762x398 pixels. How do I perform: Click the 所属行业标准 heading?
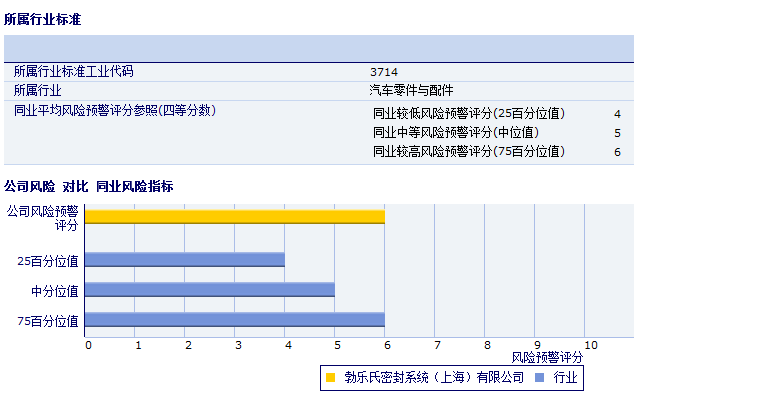coord(43,19)
